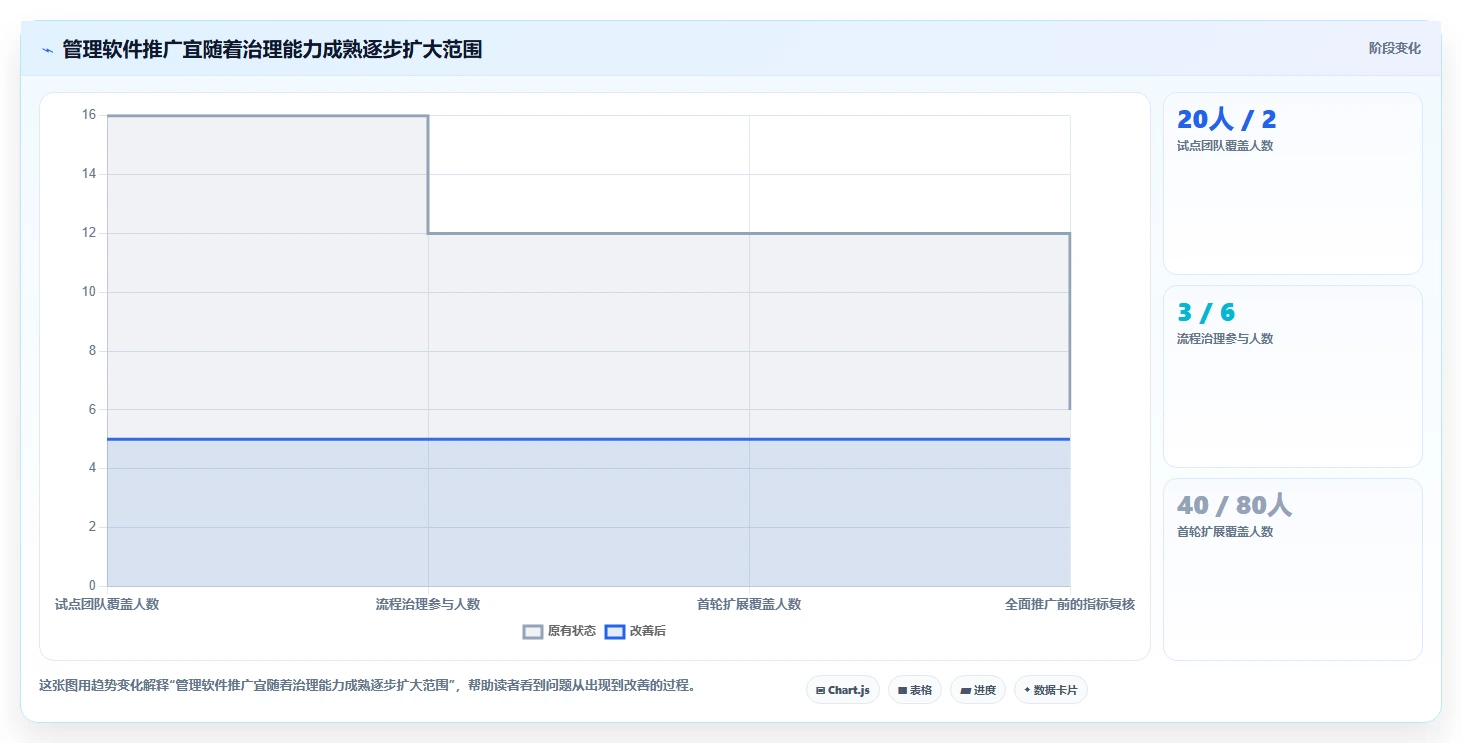Toggle the 原有状态 legend item
This screenshot has height=743, width=1462.
559,631
